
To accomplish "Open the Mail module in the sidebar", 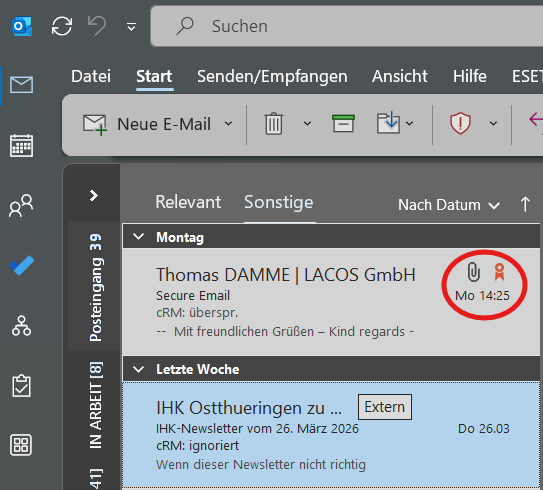I will (21, 85).
